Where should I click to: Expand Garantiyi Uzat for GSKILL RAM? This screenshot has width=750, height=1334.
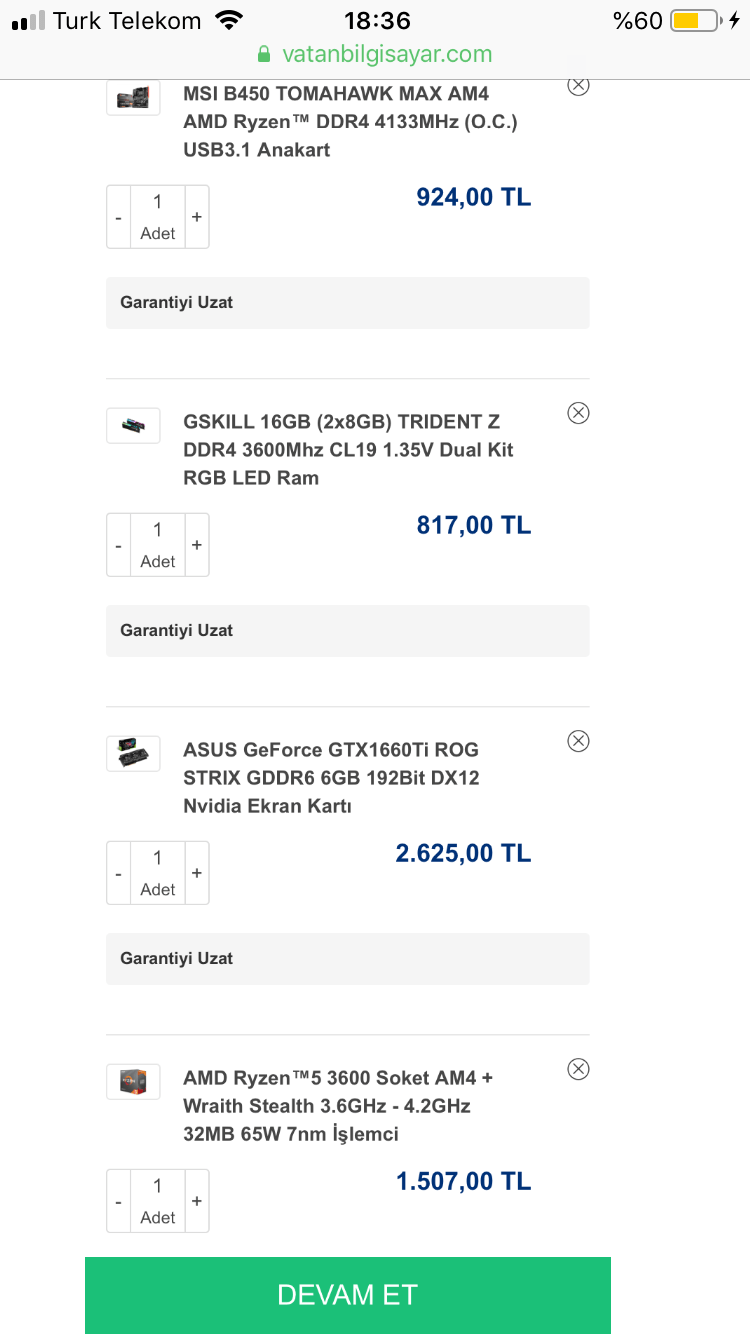347,631
